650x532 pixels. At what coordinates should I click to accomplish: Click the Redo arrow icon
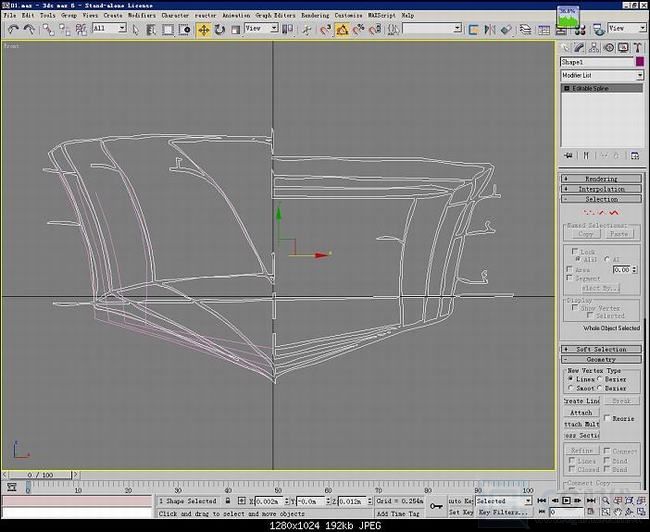point(29,29)
